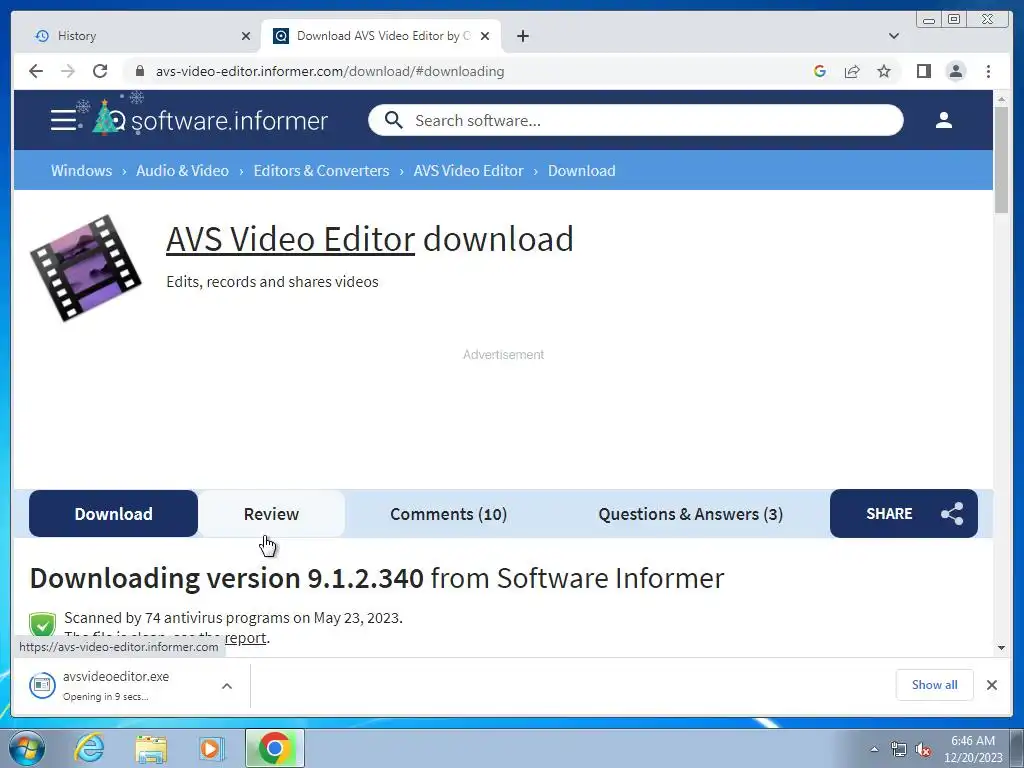Viewport: 1024px width, 768px height.
Task: Click the SHARE button
Action: 904,513
